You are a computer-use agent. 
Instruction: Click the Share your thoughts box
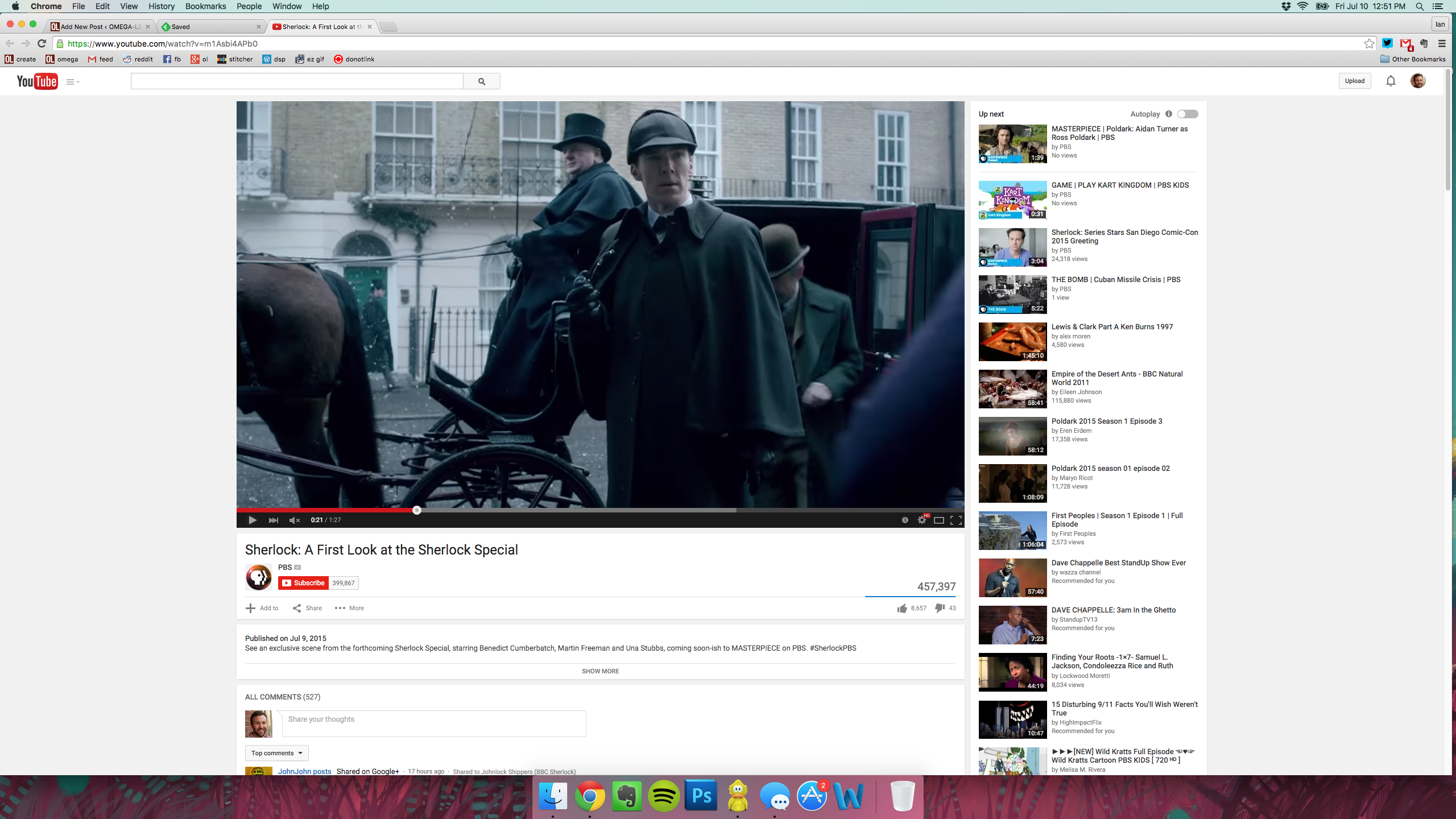click(x=434, y=723)
